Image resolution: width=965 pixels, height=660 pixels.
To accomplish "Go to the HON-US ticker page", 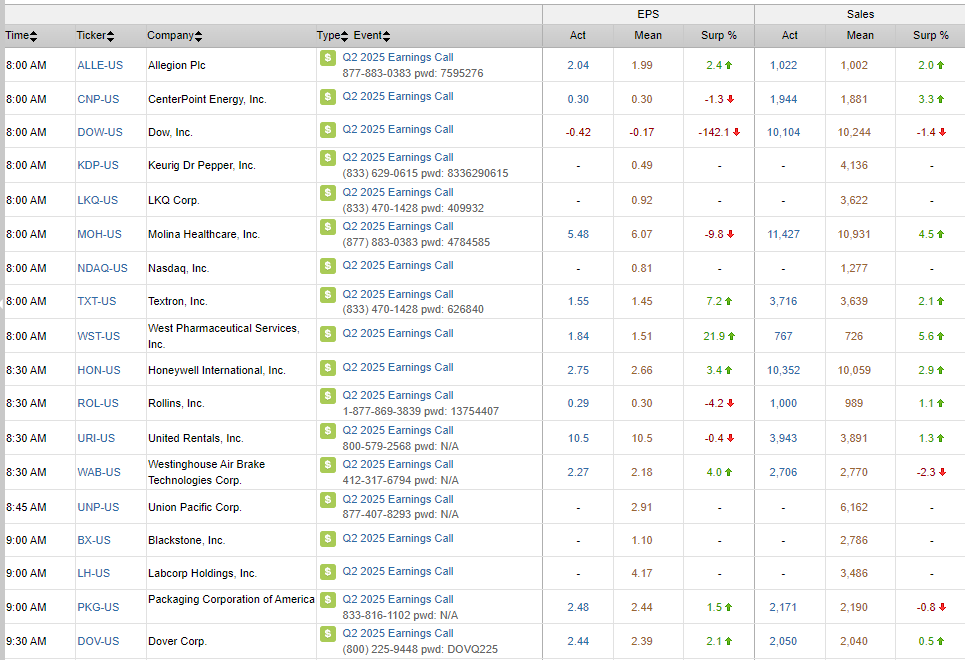I will tap(98, 371).
